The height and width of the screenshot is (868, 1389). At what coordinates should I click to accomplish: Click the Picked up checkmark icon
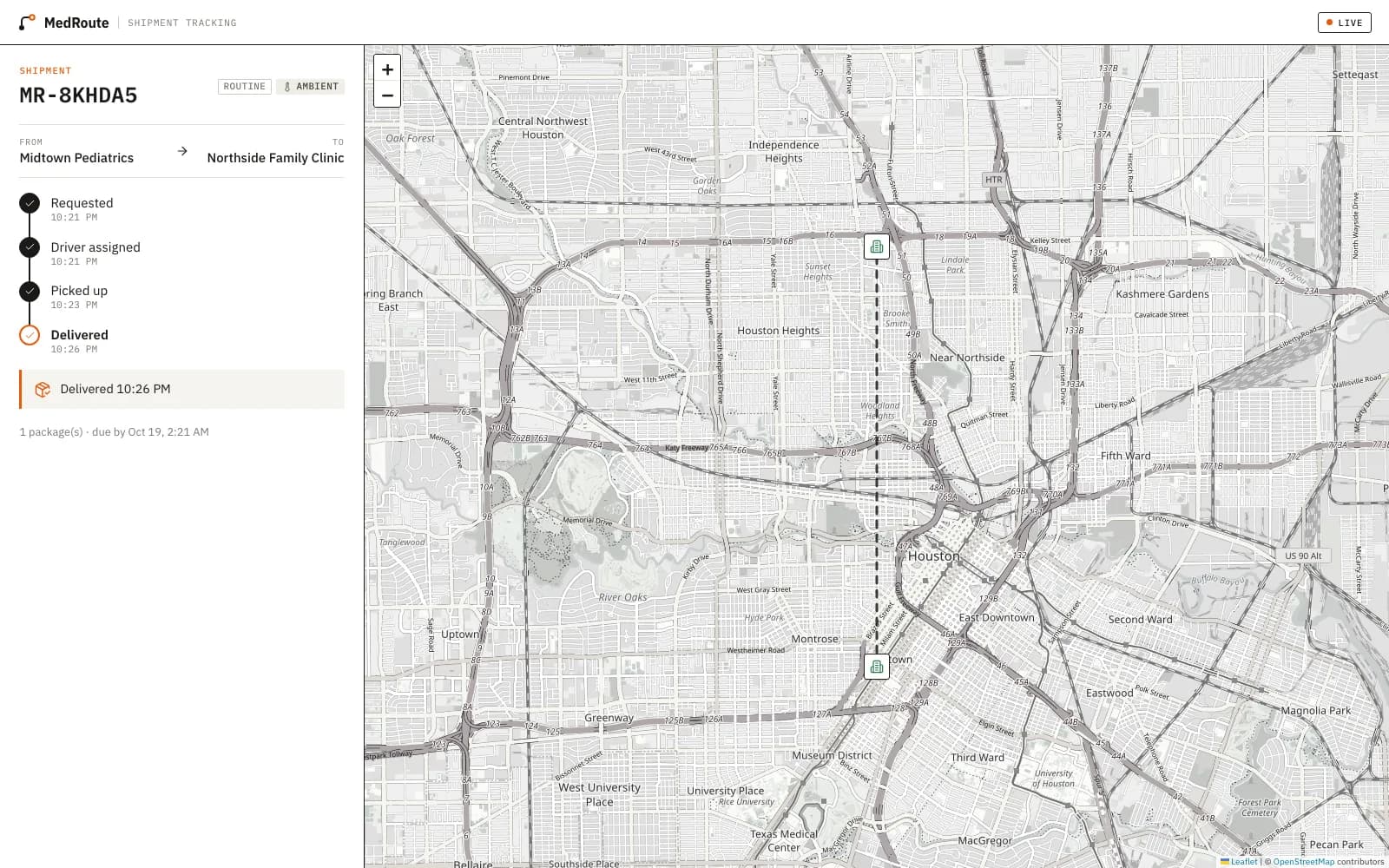pyautogui.click(x=30, y=291)
